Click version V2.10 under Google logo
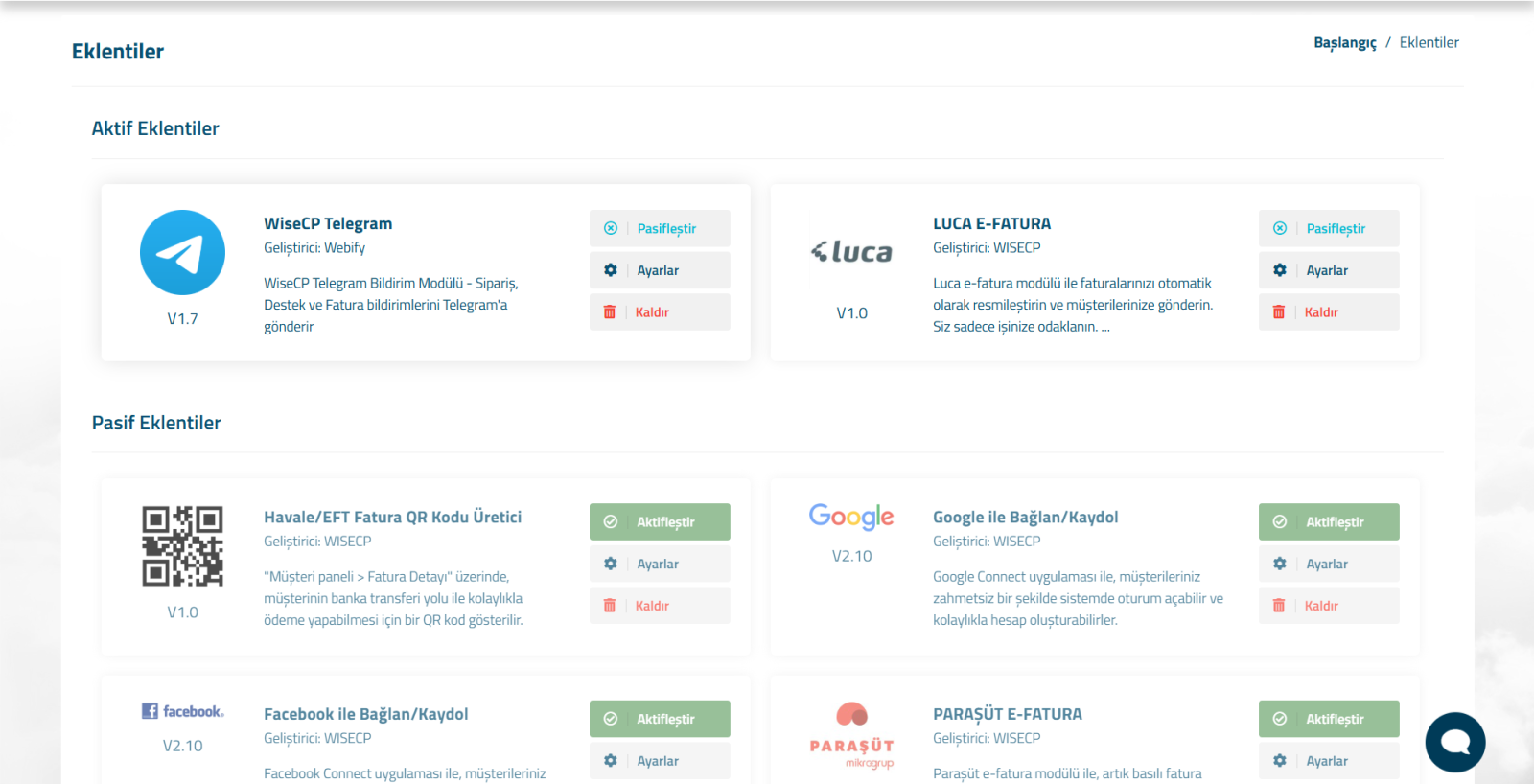The height and width of the screenshot is (784, 1534). pos(851,556)
